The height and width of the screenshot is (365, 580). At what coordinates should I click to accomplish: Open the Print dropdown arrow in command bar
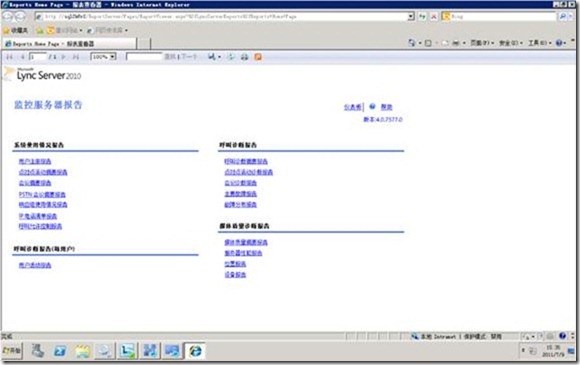[x=464, y=43]
